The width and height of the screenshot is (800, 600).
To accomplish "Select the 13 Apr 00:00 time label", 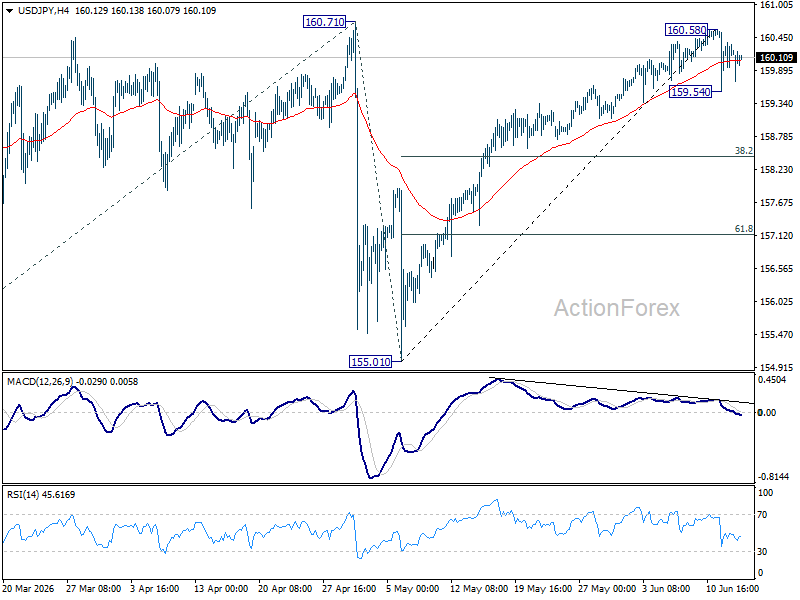I will tap(221, 588).
